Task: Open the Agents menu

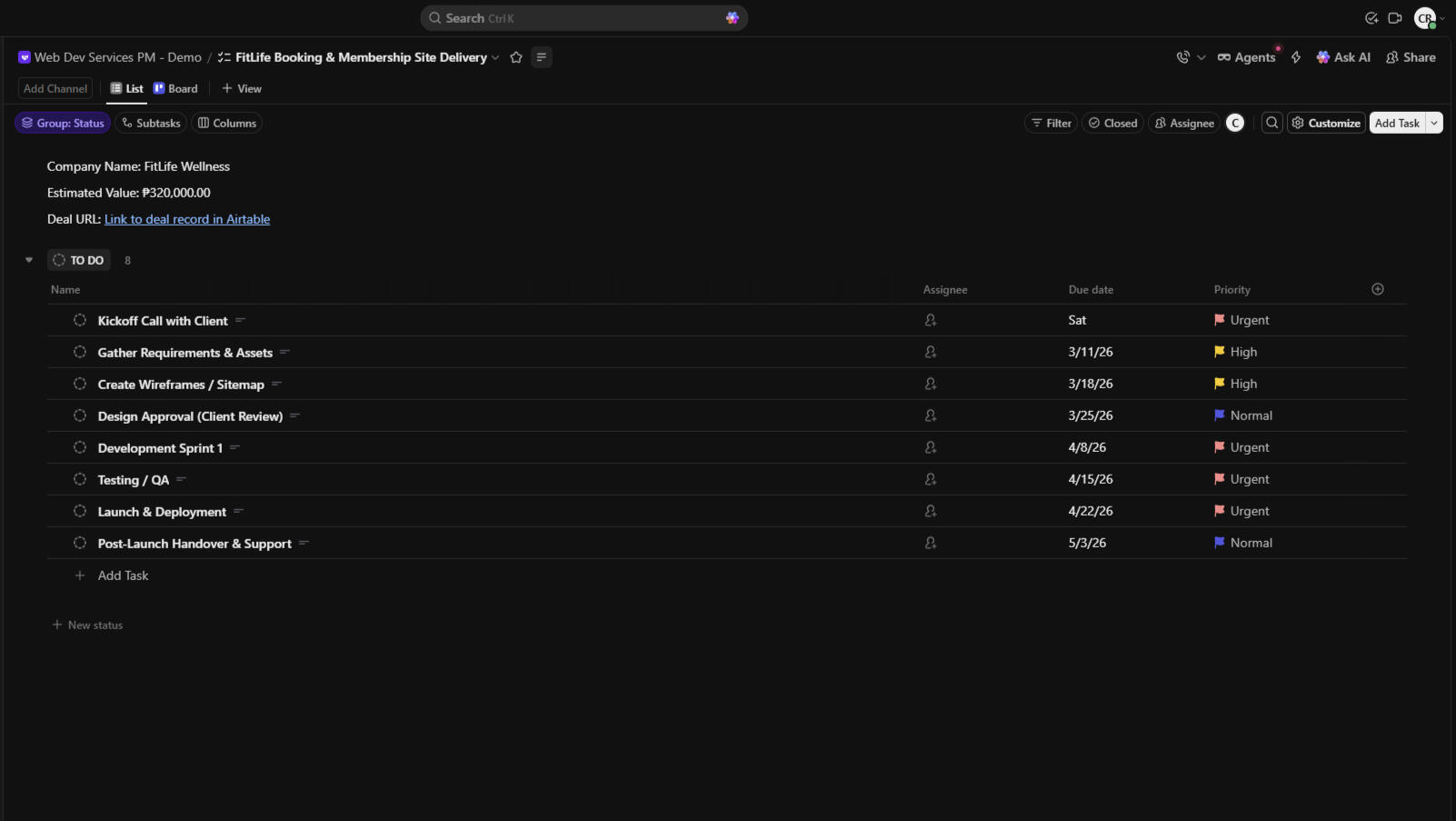Action: 1247,57
